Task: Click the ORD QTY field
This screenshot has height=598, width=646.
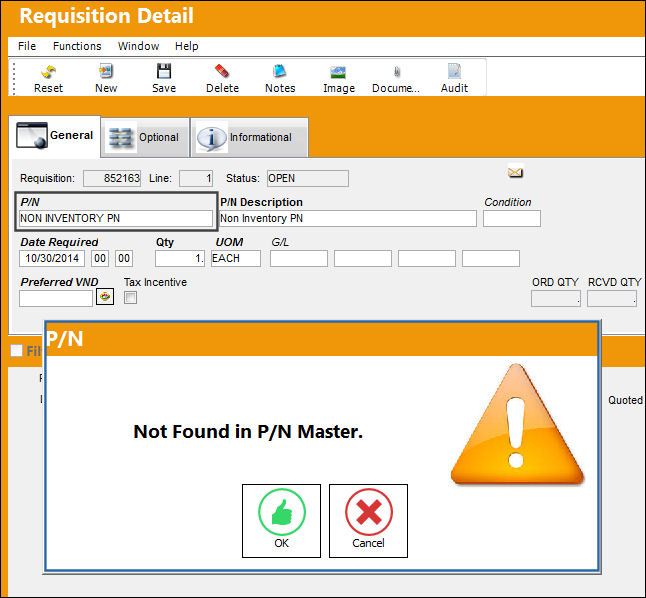Action: (x=556, y=298)
